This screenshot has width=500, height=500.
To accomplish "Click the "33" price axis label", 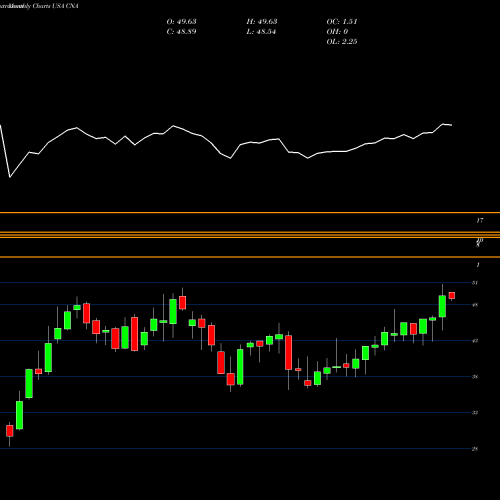I will [475, 413].
